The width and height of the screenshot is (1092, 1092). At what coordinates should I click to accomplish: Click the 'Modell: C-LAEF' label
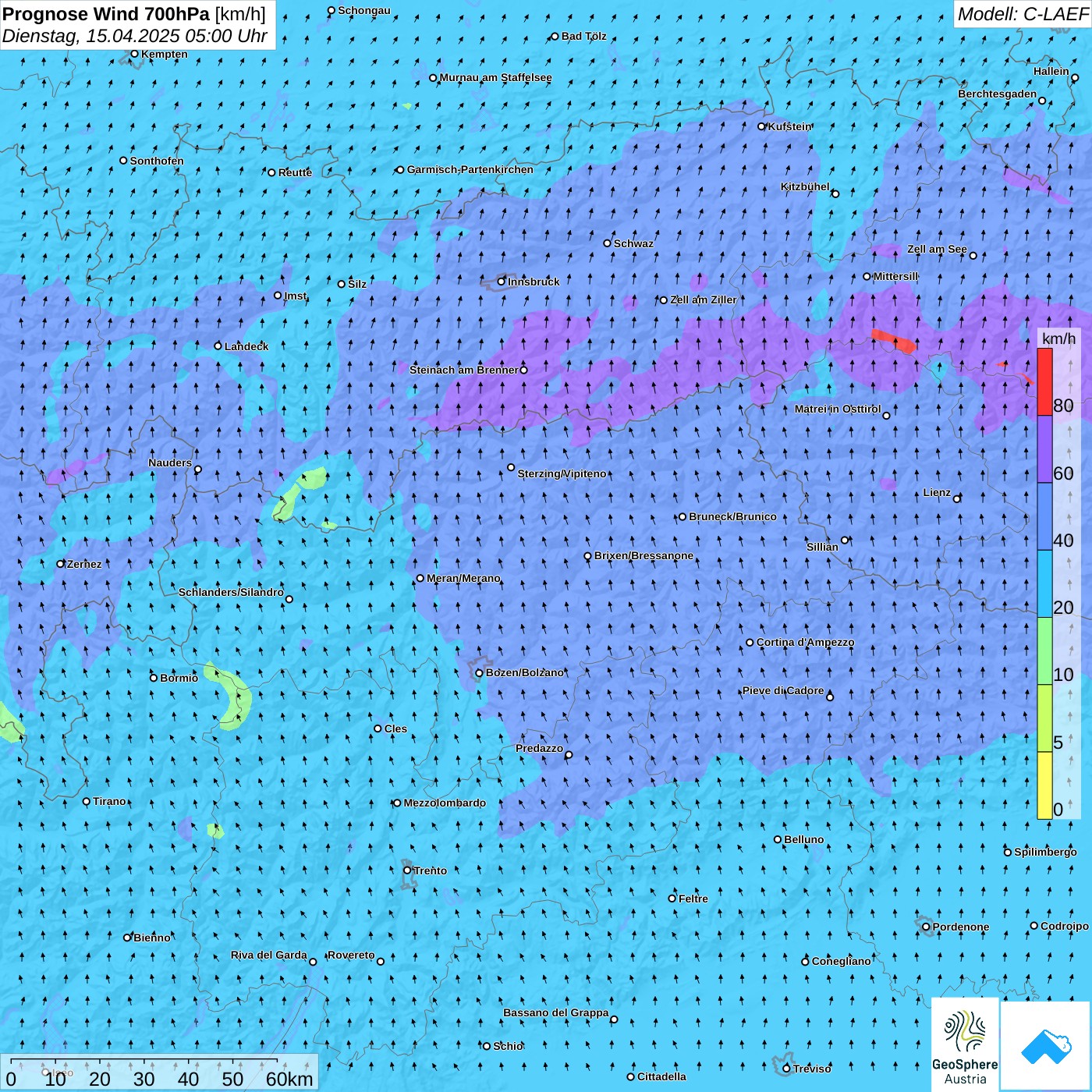[1023, 13]
